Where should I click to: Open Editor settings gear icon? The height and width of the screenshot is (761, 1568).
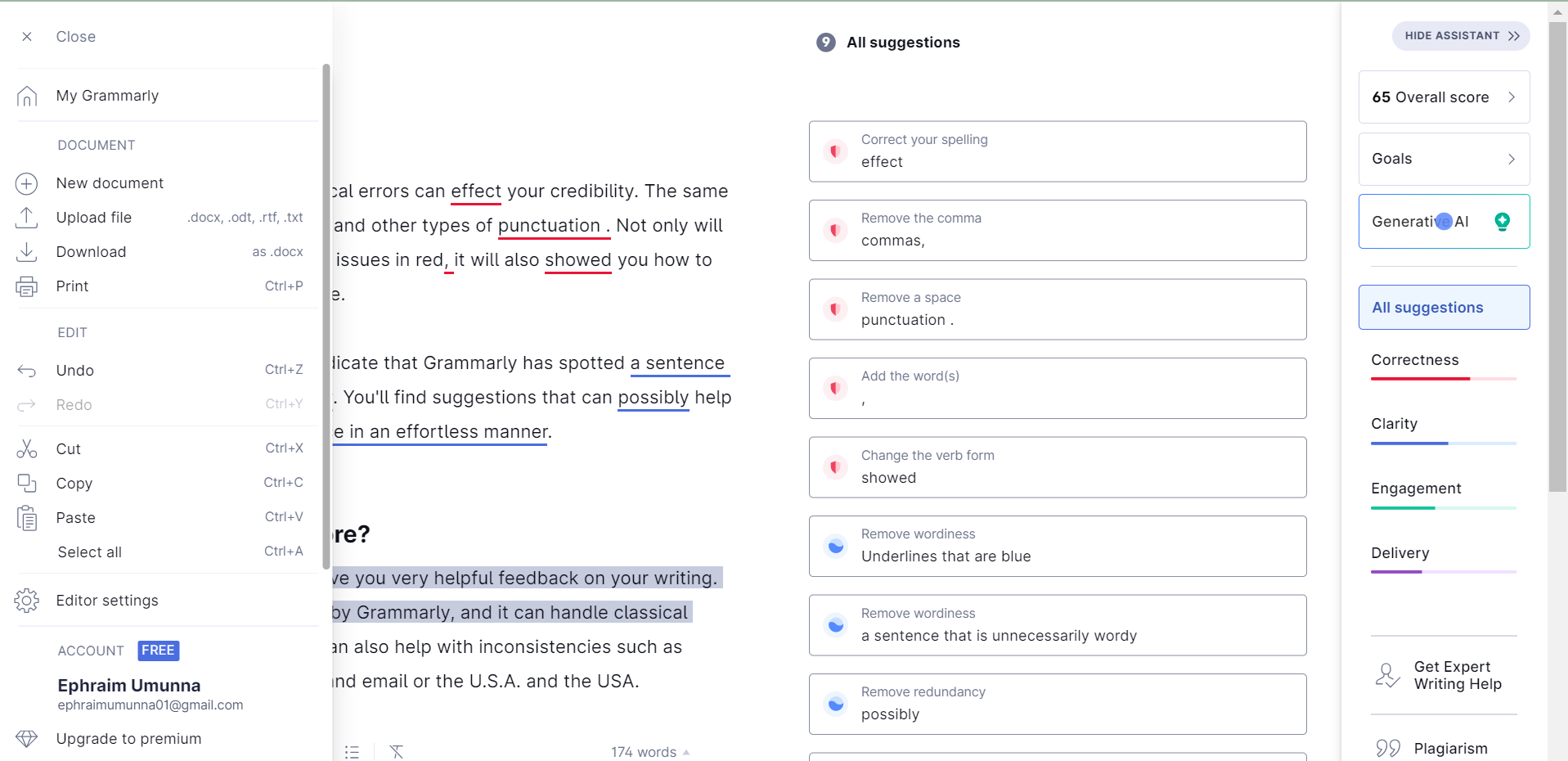pos(27,601)
